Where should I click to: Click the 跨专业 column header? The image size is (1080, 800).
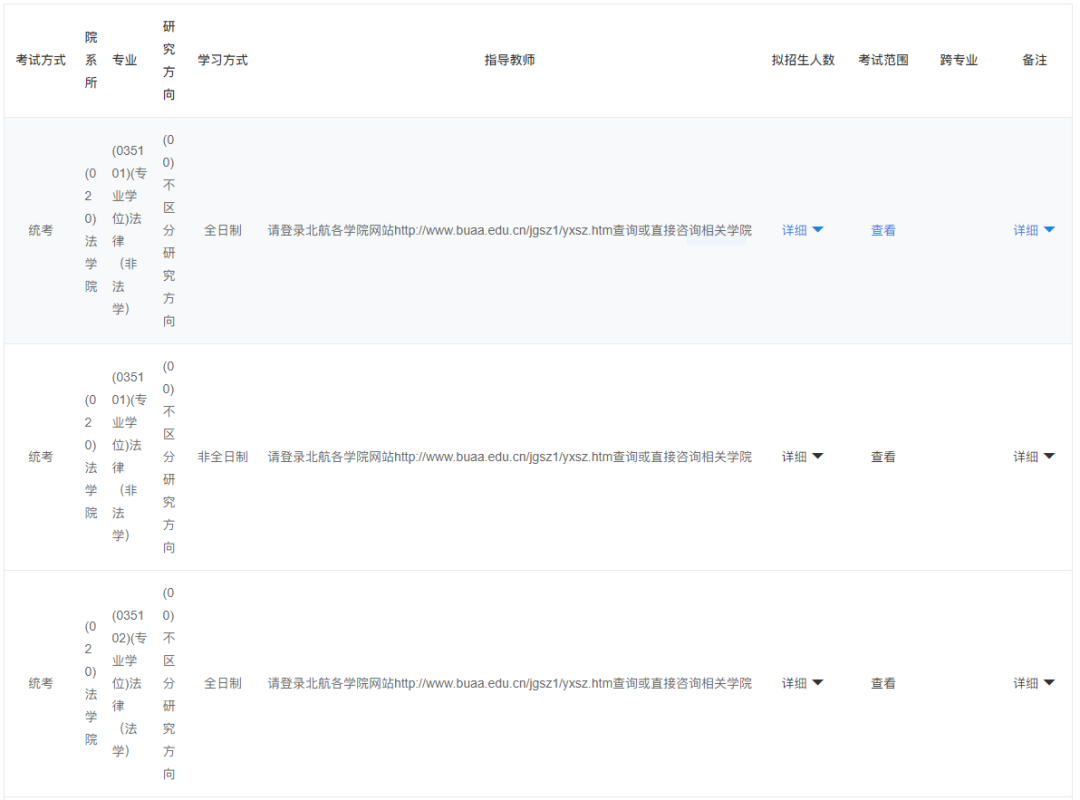click(959, 60)
